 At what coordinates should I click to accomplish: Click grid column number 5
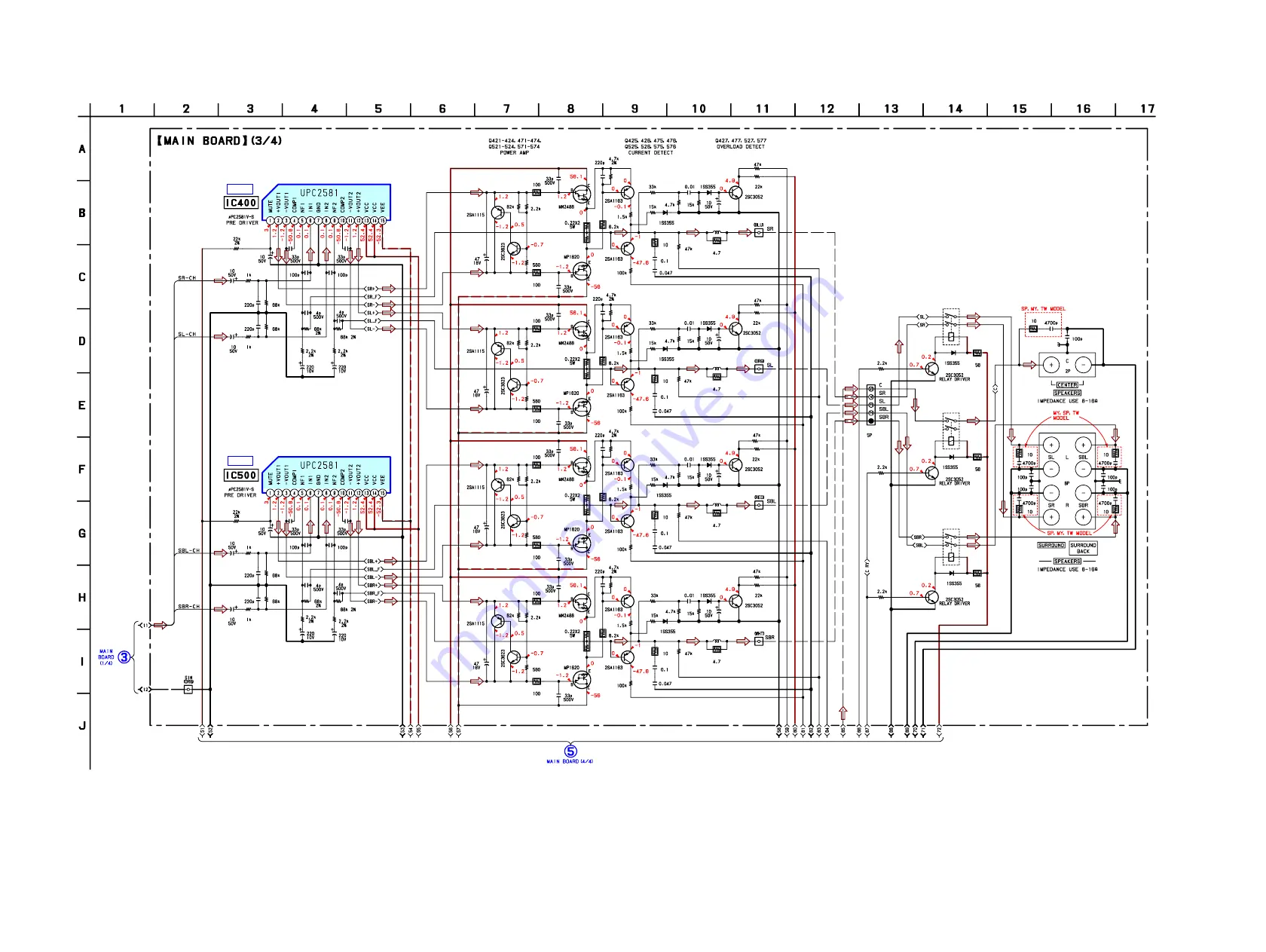(x=378, y=109)
